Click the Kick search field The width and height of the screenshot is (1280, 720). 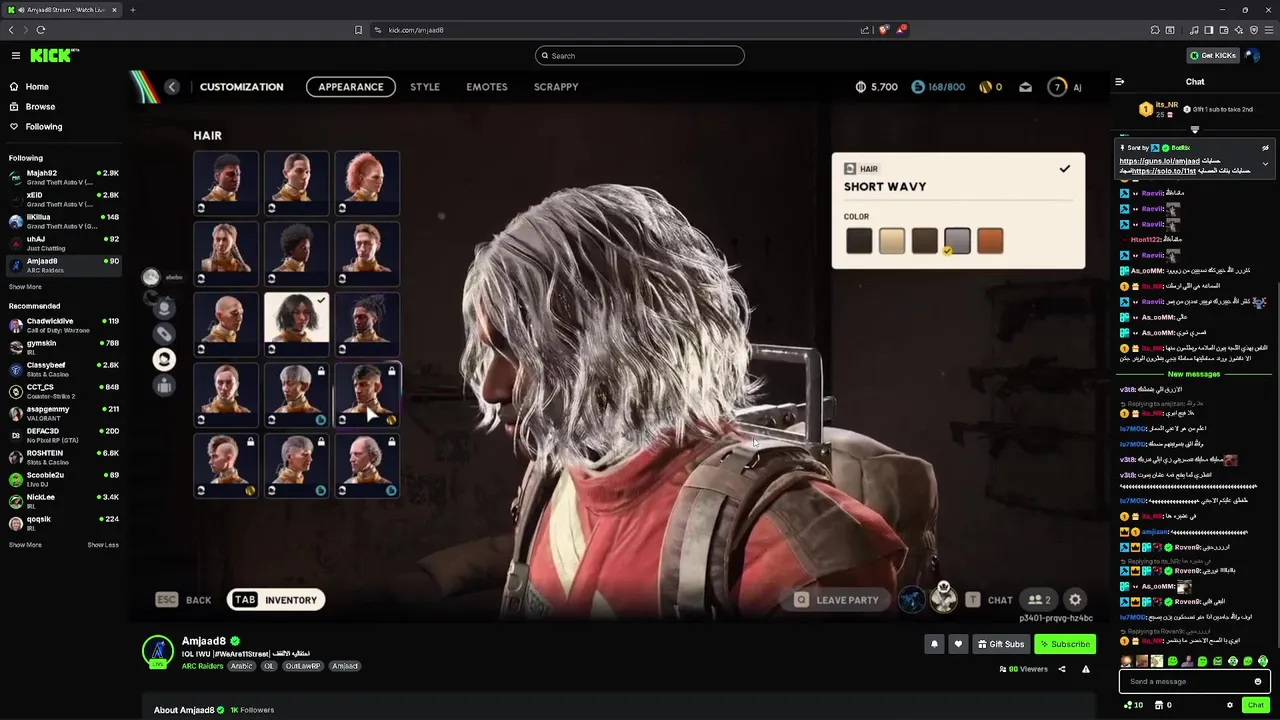pyautogui.click(x=640, y=56)
